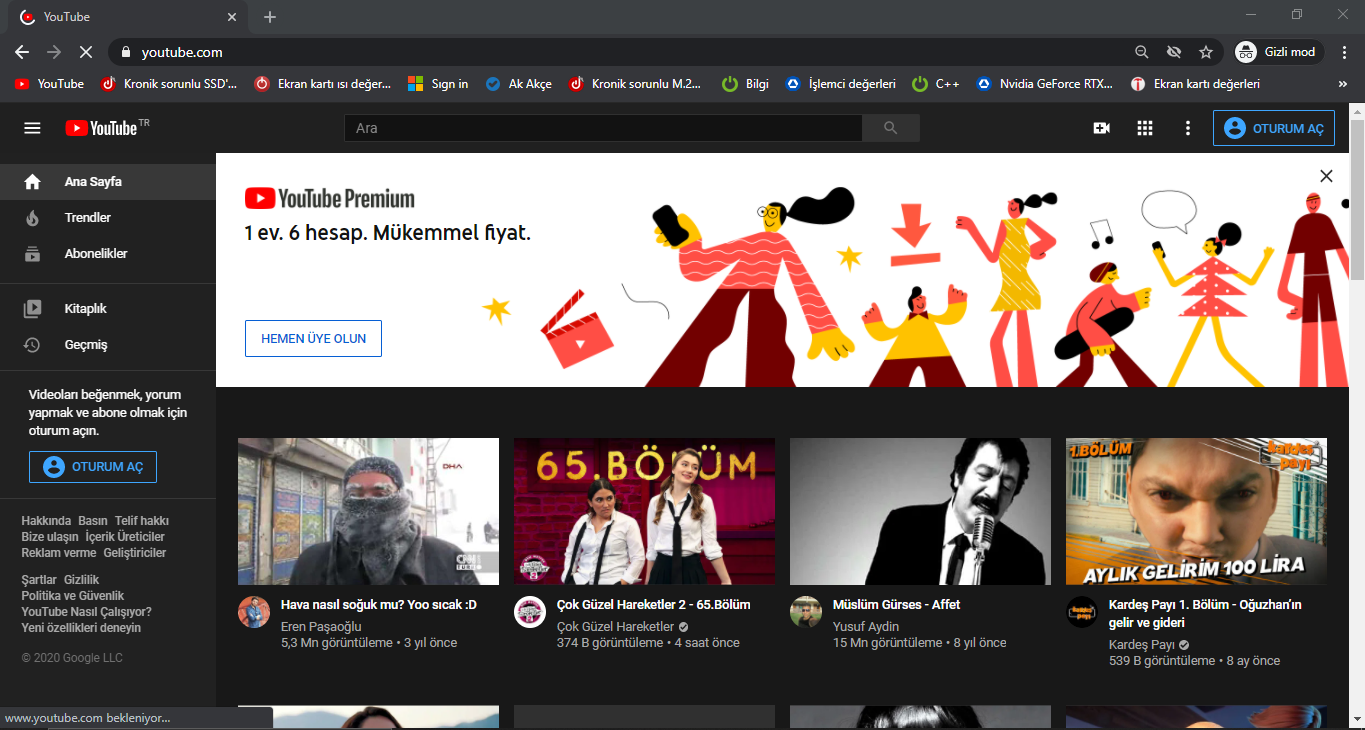
Task: Open Geçmiş in the sidebar
Action: click(108, 345)
